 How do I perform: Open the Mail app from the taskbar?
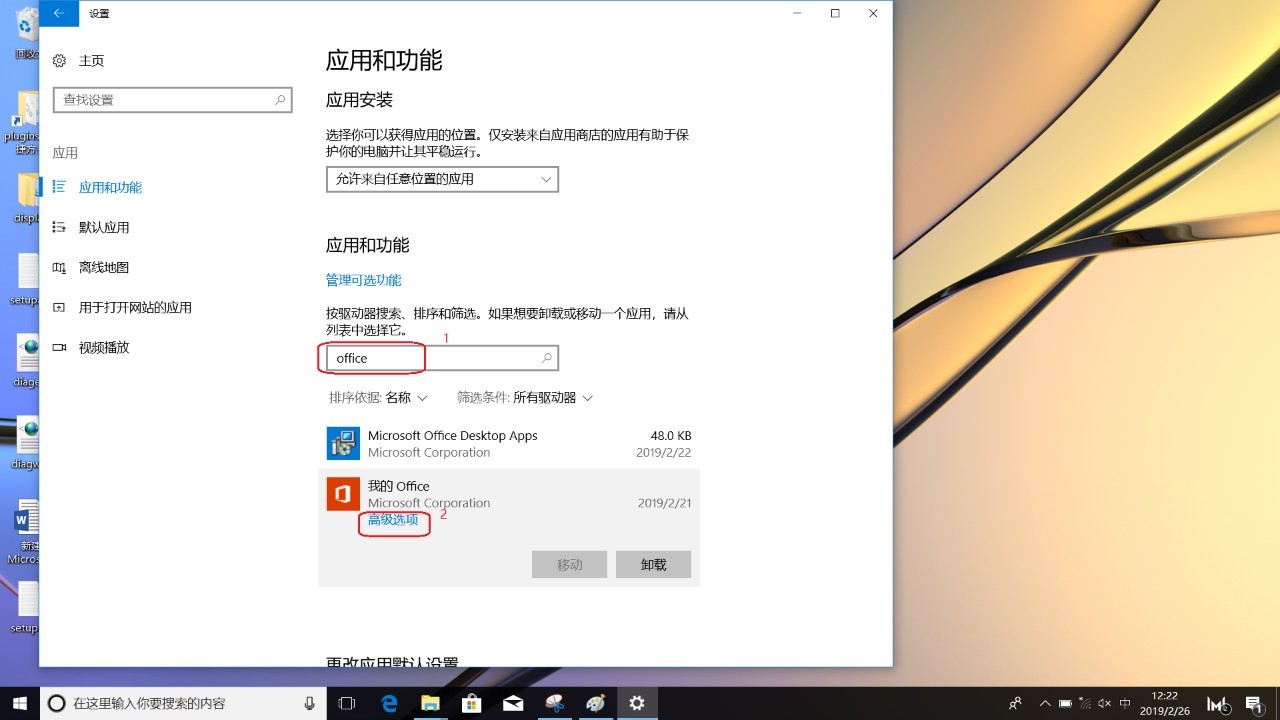click(513, 703)
